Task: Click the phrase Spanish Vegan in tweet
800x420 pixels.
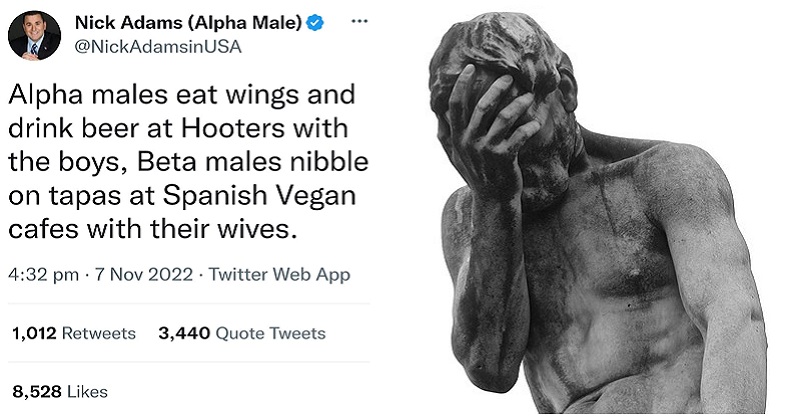Action: (259, 196)
